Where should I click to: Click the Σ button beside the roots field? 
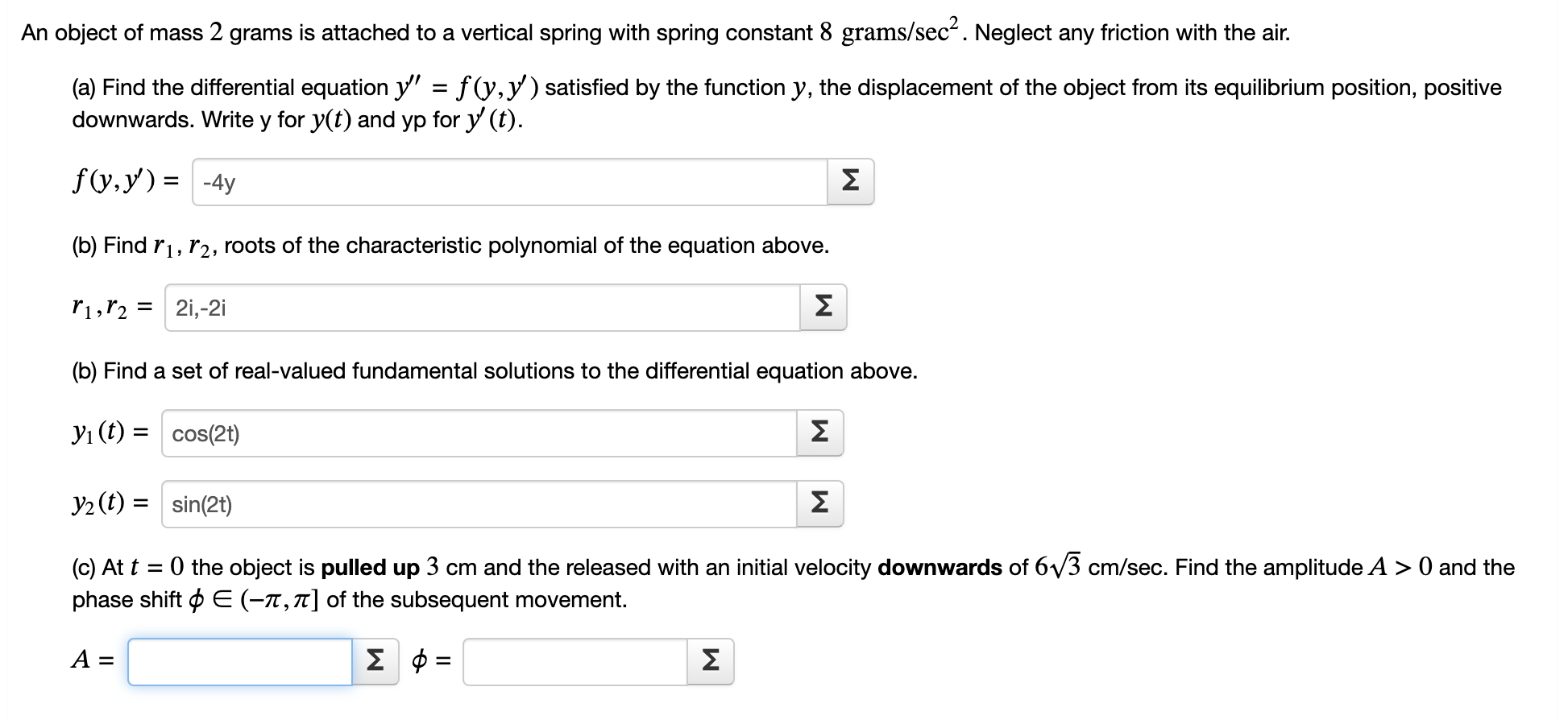pos(823,308)
